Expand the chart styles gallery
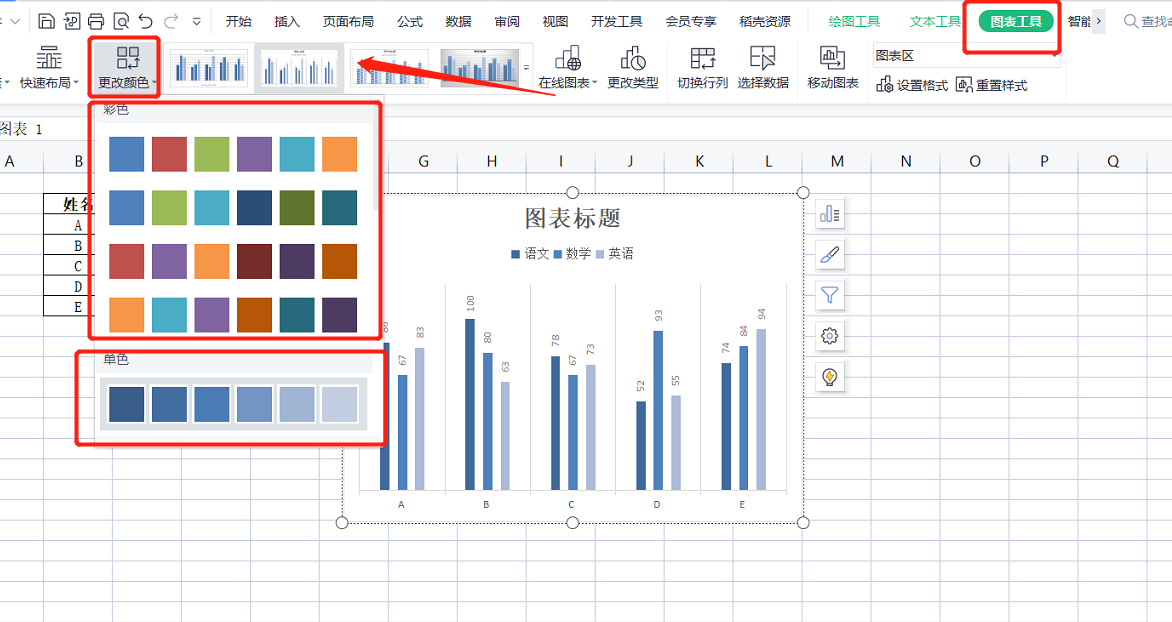The width and height of the screenshot is (1172, 622). [526, 67]
